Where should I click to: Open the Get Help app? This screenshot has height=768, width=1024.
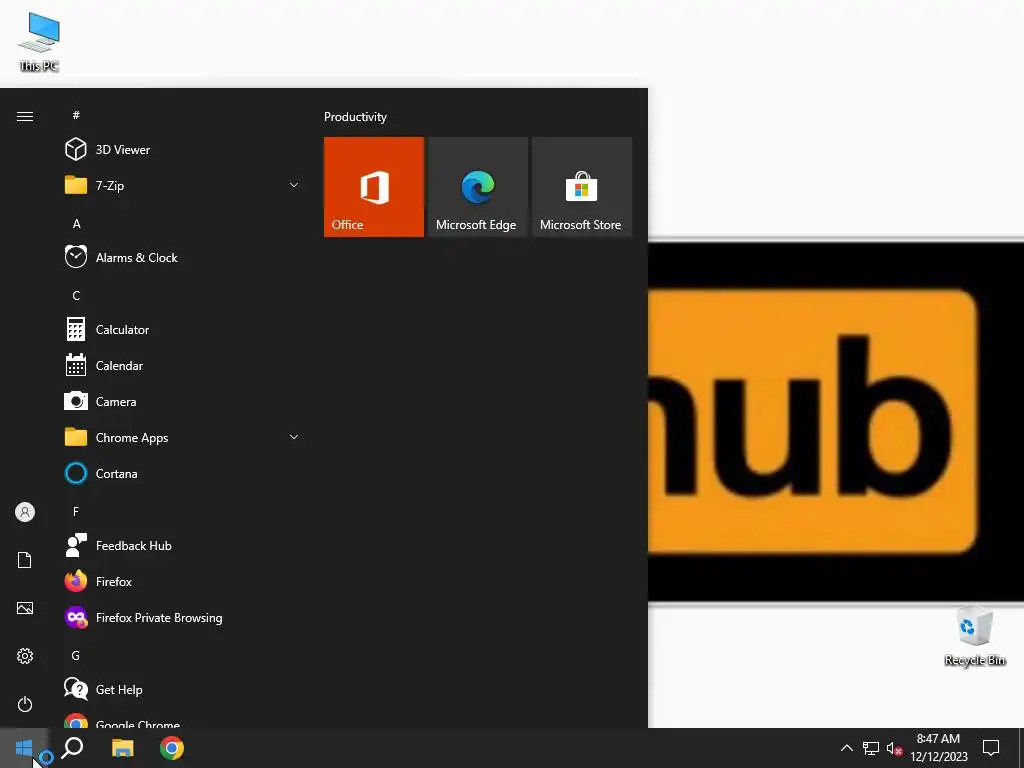click(183, 689)
